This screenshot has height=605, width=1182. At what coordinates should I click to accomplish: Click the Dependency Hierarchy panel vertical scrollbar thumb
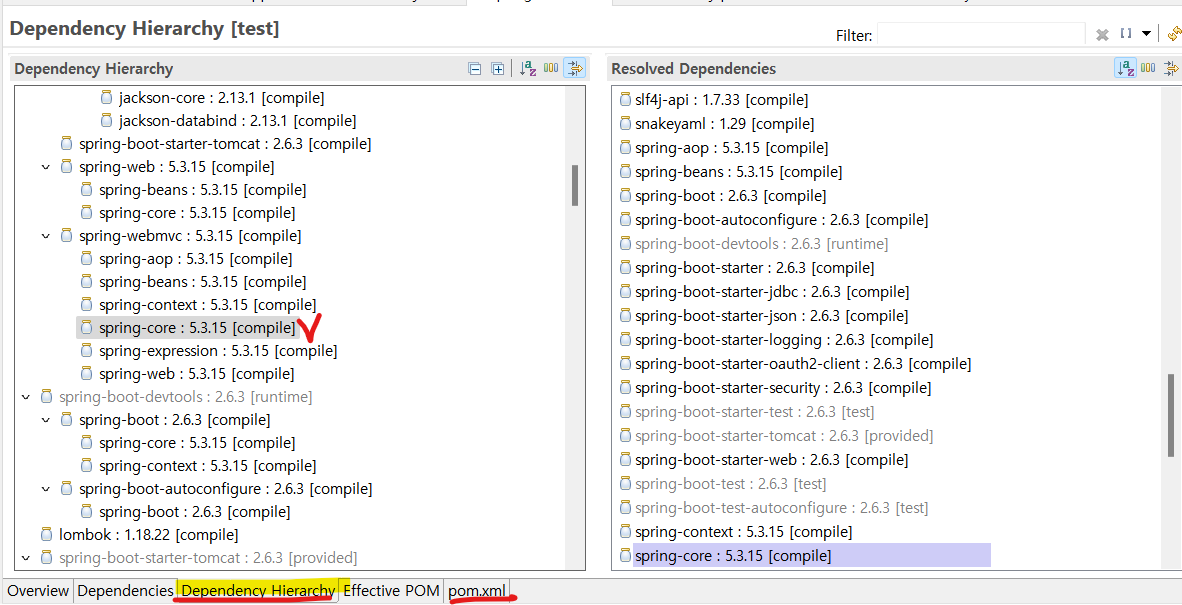pos(575,185)
